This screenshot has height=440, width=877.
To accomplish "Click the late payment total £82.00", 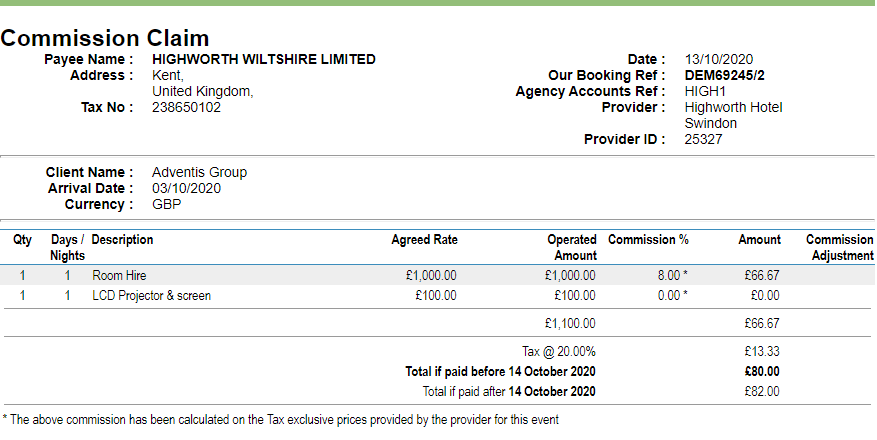I will (762, 391).
